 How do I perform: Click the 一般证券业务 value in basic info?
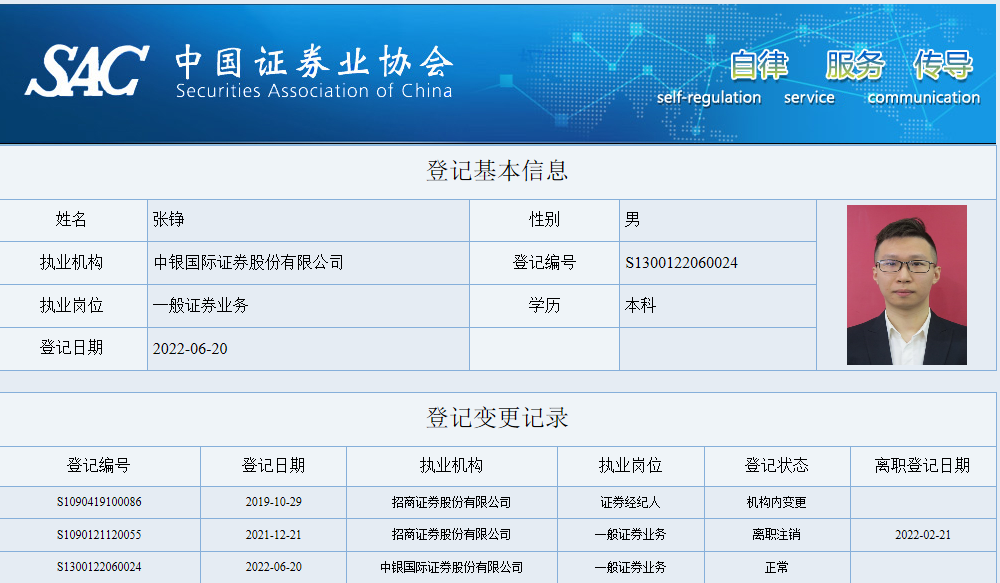200,306
